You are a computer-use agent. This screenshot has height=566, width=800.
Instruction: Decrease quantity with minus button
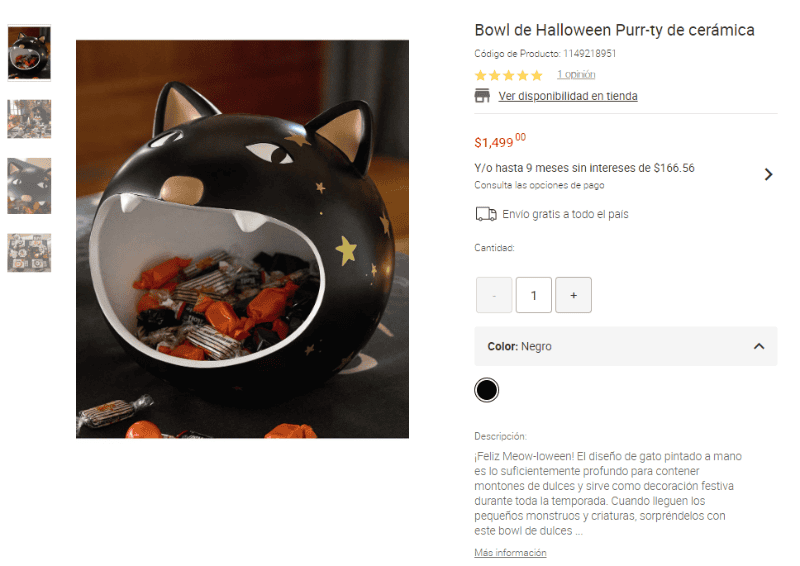pyautogui.click(x=494, y=295)
